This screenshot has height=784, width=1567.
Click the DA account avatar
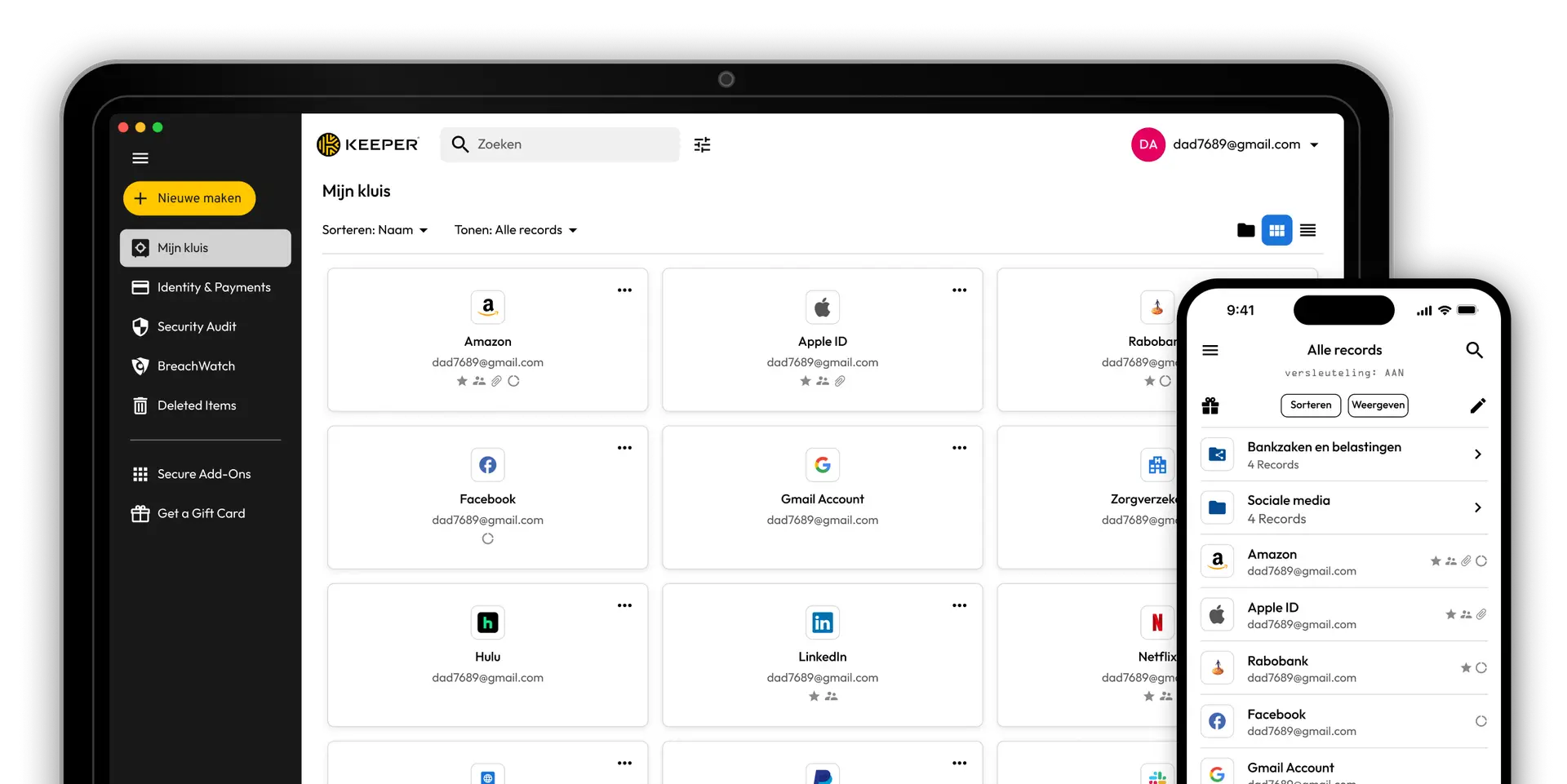tap(1148, 144)
